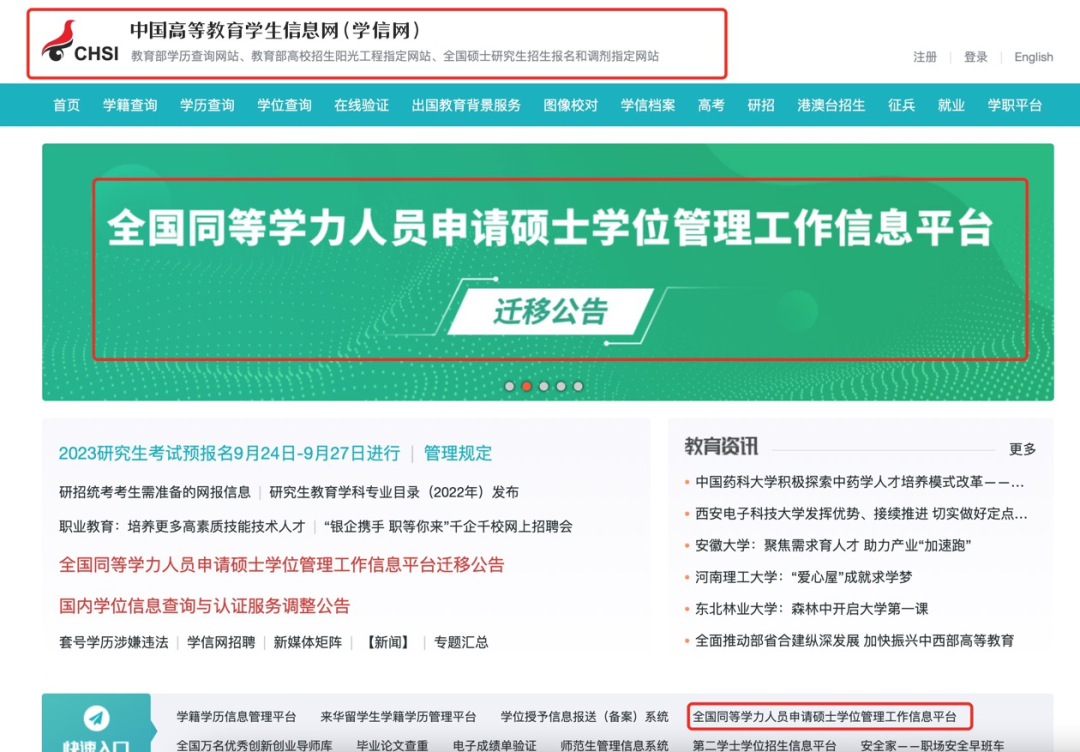Go to 高考 section

pyautogui.click(x=712, y=105)
